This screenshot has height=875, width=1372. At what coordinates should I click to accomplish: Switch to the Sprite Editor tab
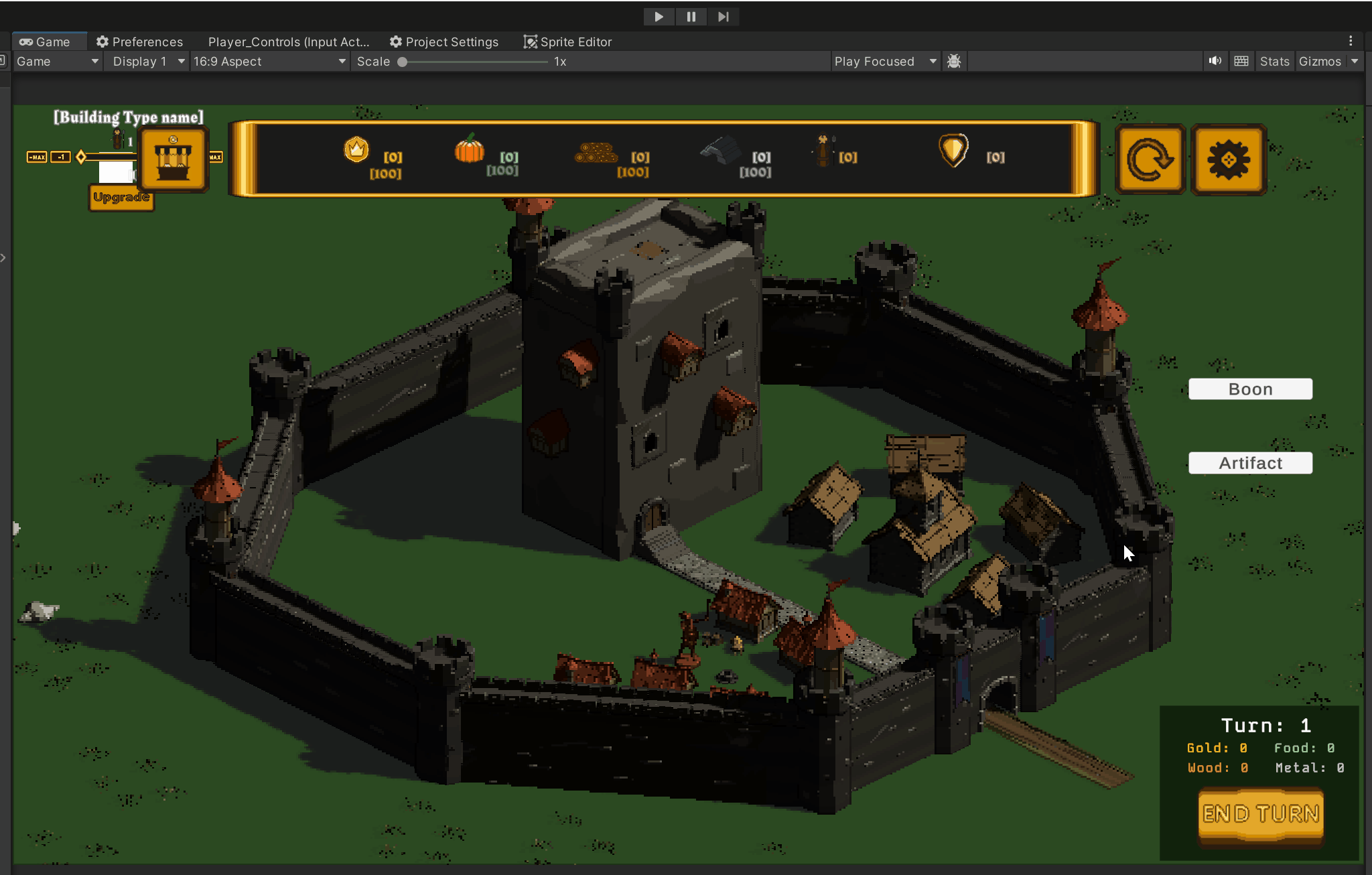coord(567,42)
